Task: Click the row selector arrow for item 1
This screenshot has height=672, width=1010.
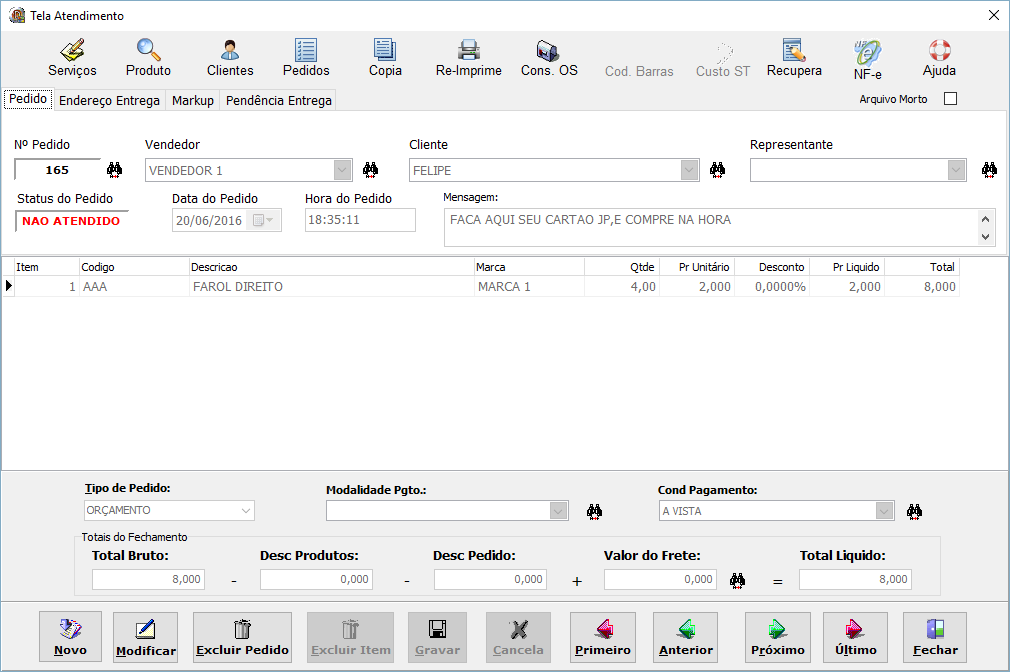Action: [x=8, y=285]
